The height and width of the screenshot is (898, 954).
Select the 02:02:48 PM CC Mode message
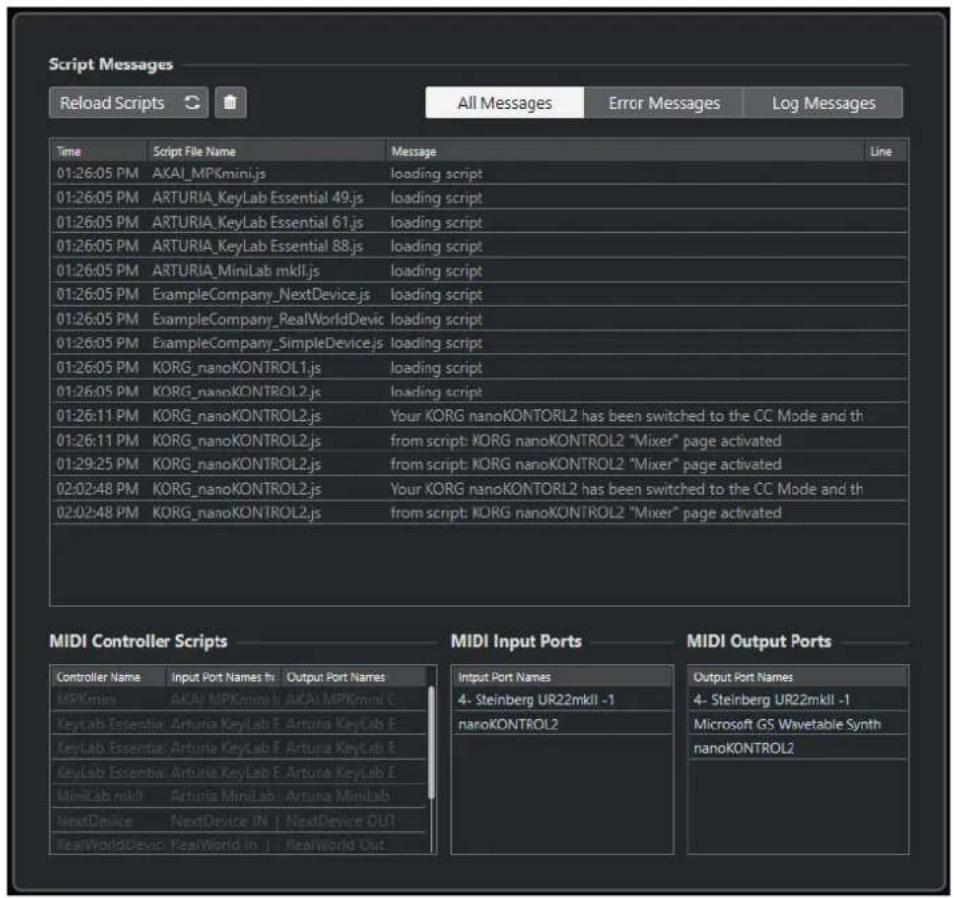click(x=479, y=489)
